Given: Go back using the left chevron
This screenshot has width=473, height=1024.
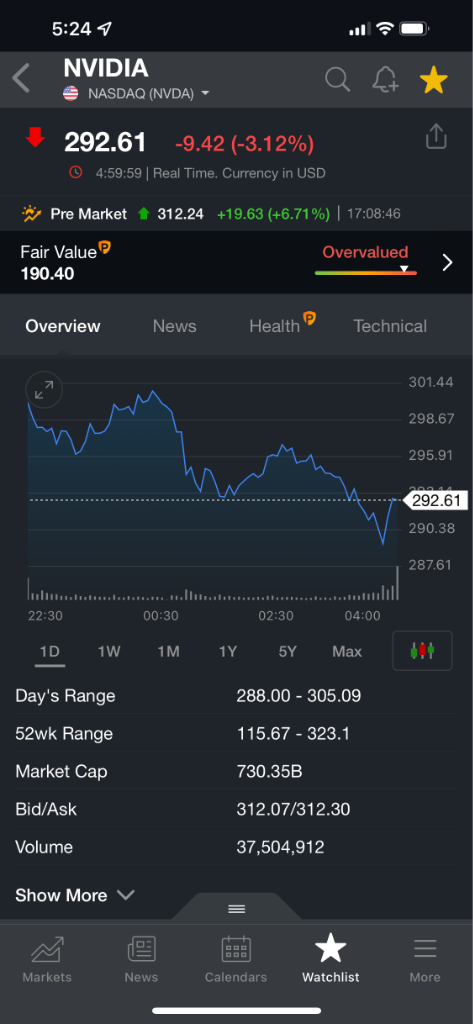Looking at the screenshot, I should click(x=21, y=79).
